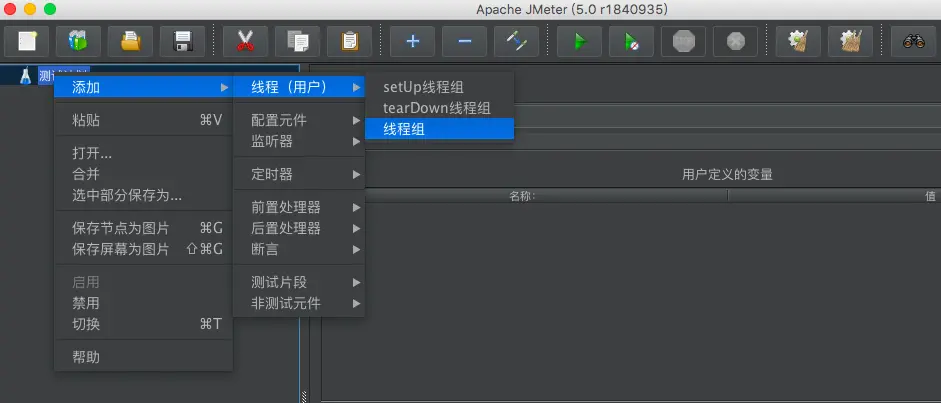Click the Toggle enable/disable toolbar icon
Screen dimensions: 941x403
coord(516,41)
